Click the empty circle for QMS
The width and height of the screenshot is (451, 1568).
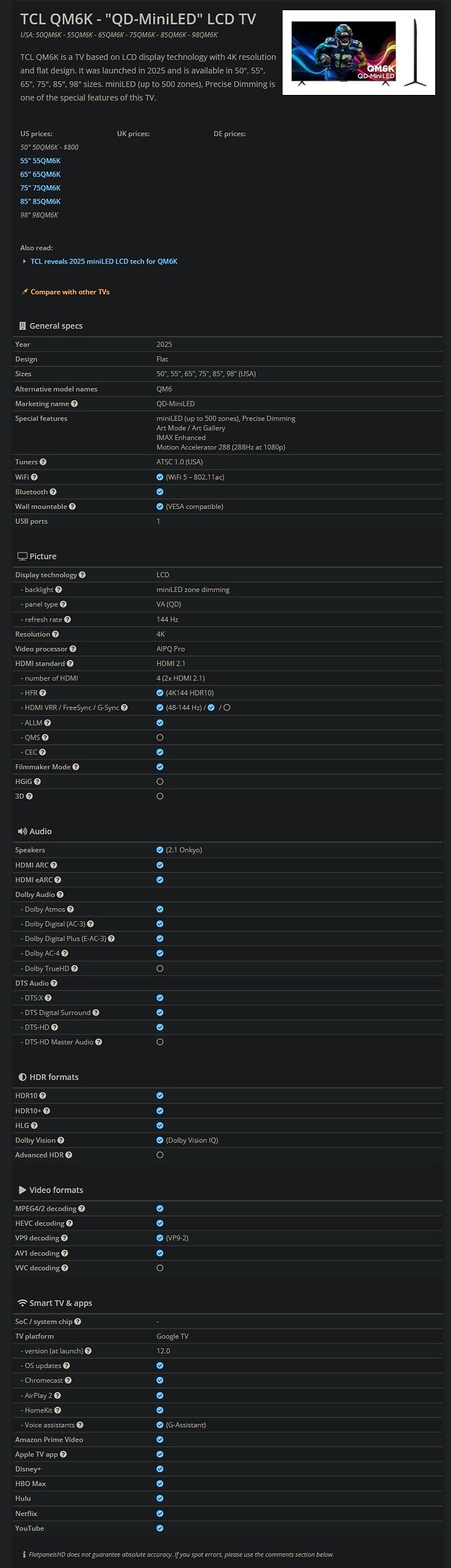coord(160,738)
